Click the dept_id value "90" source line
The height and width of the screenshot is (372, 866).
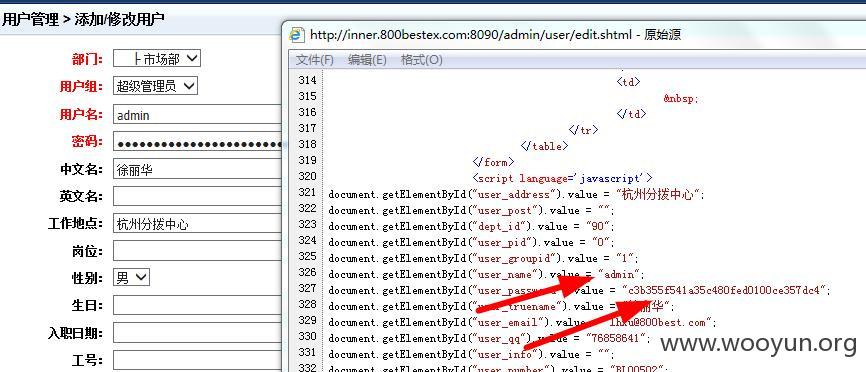point(471,226)
